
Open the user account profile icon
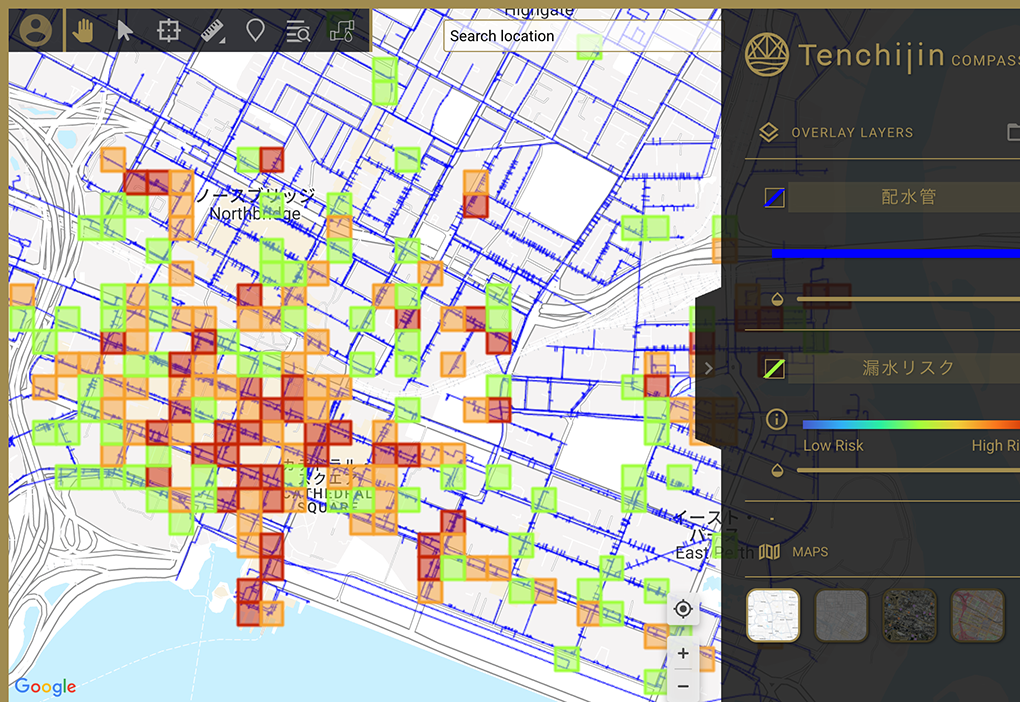36,31
